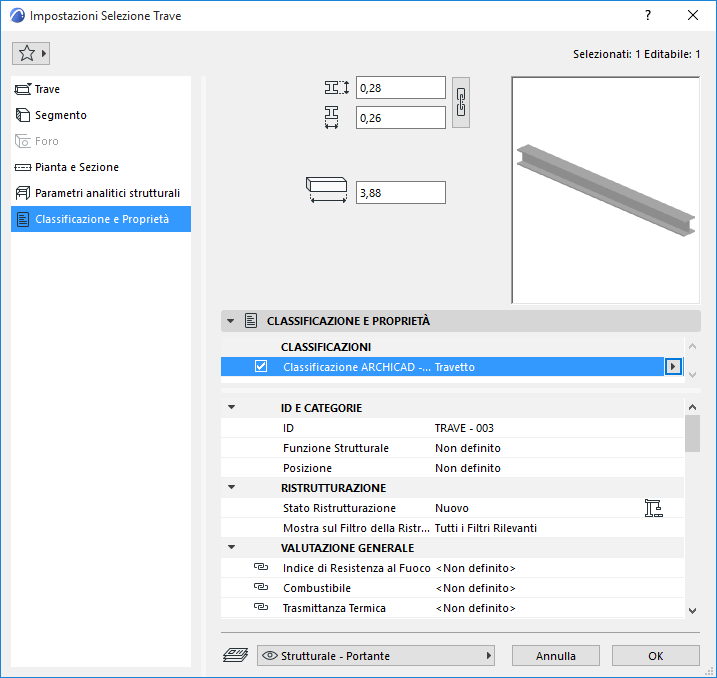This screenshot has height=678, width=717.
Task: Click Stato Ristrutturazione value Nuovo
Action: pyautogui.click(x=452, y=508)
